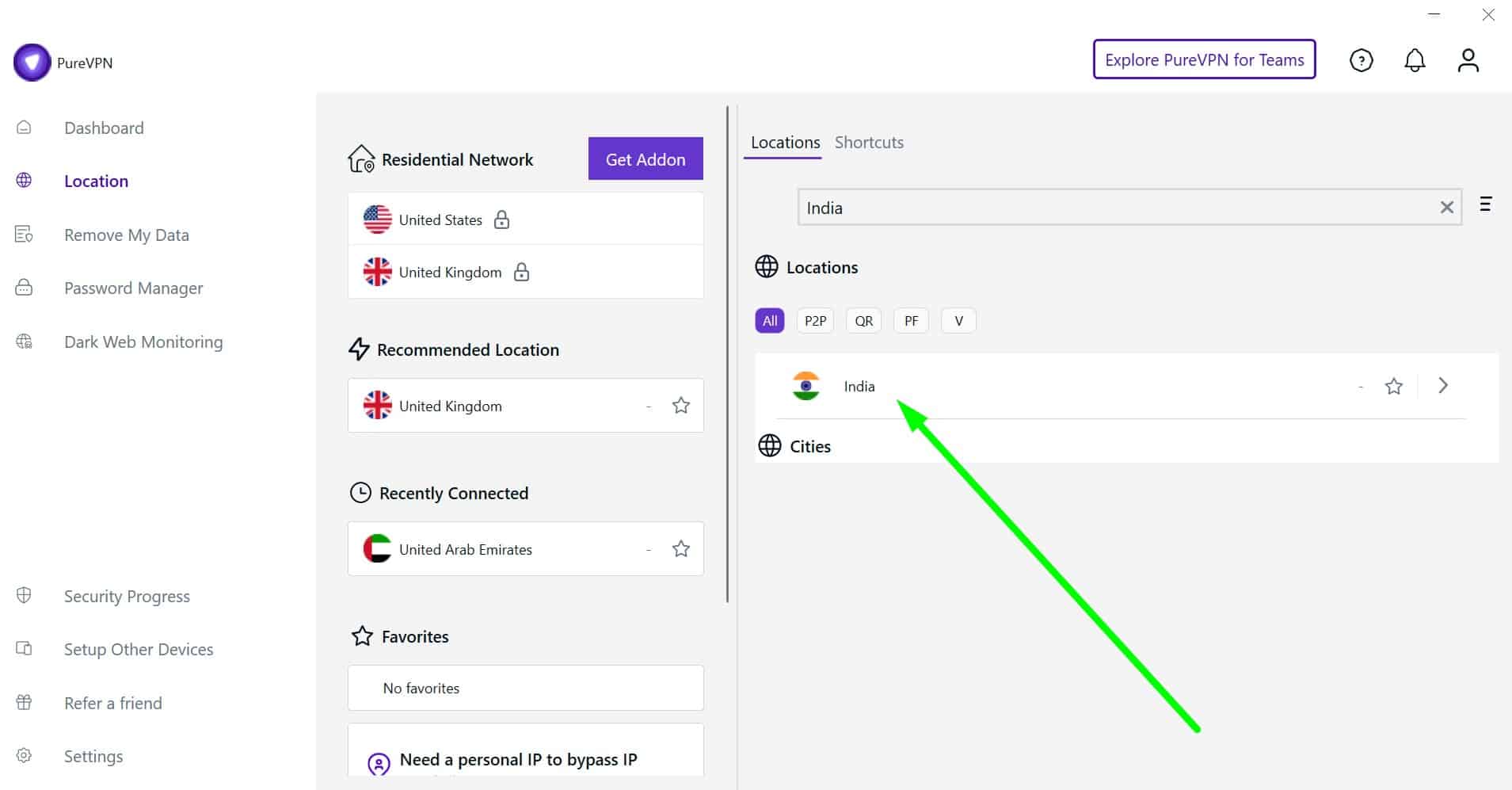This screenshot has width=1512, height=790.
Task: Connect to India in search results
Action: click(x=1121, y=386)
